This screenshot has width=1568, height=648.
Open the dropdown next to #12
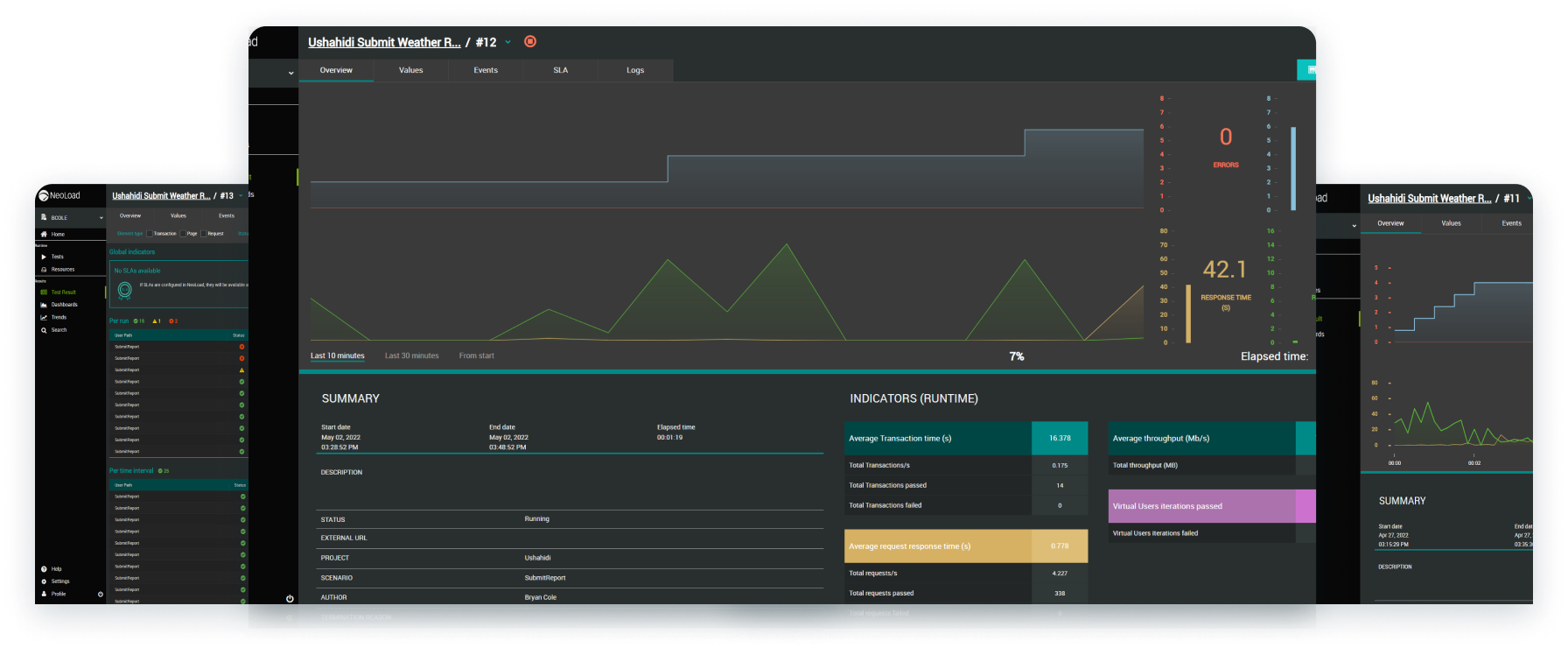(507, 42)
